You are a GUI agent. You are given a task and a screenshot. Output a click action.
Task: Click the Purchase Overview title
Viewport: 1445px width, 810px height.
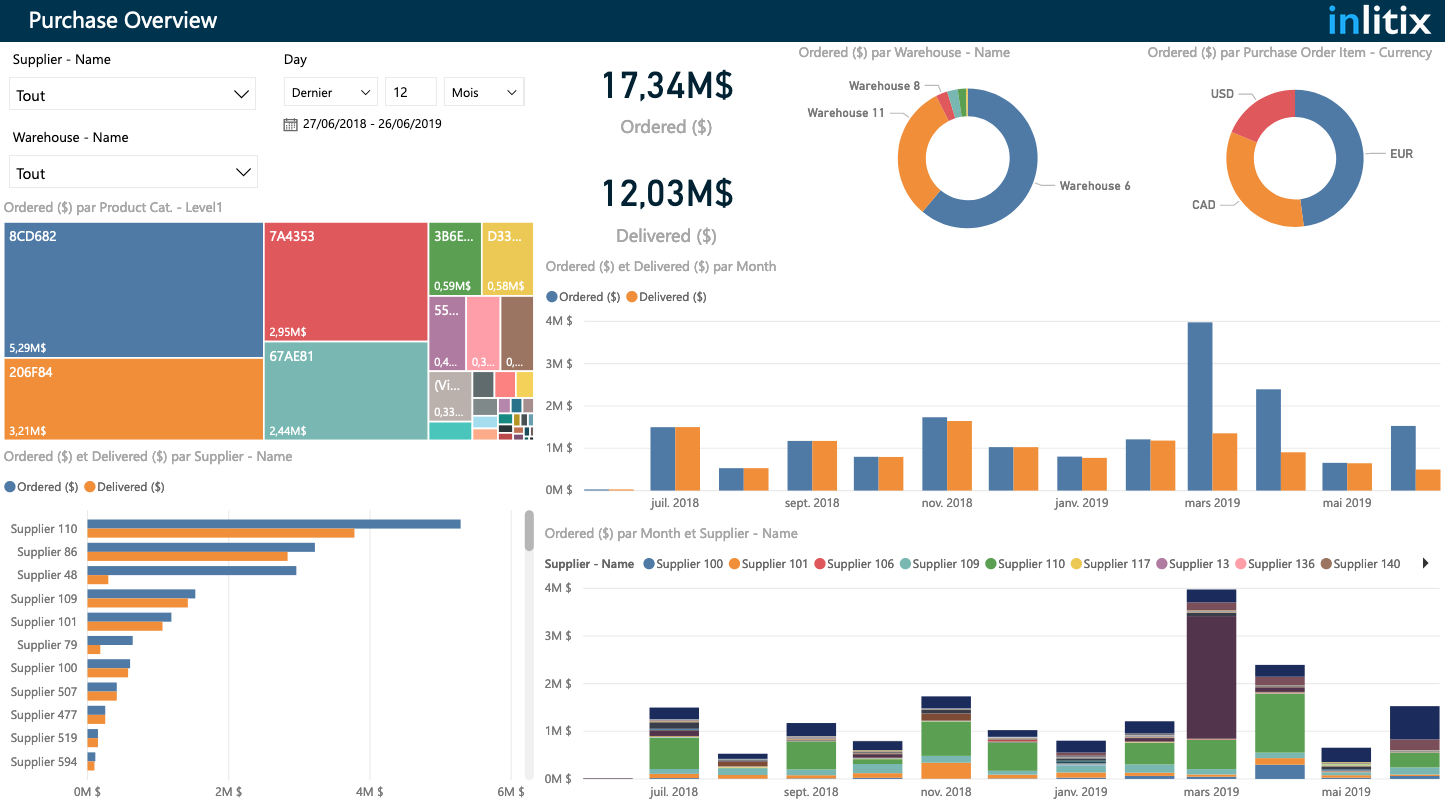point(123,20)
